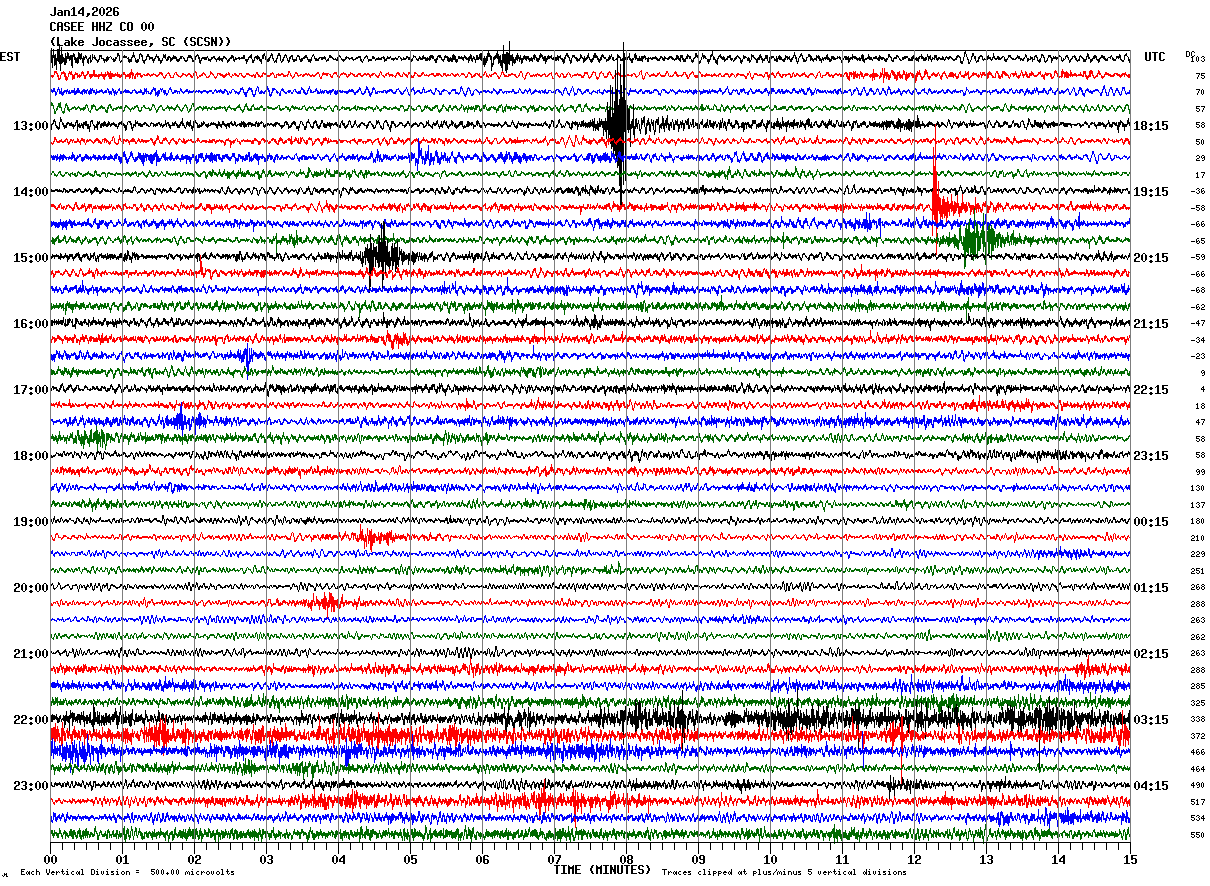Click the DC offset value 325
The height and width of the screenshot is (886, 1210).
tap(1198, 703)
